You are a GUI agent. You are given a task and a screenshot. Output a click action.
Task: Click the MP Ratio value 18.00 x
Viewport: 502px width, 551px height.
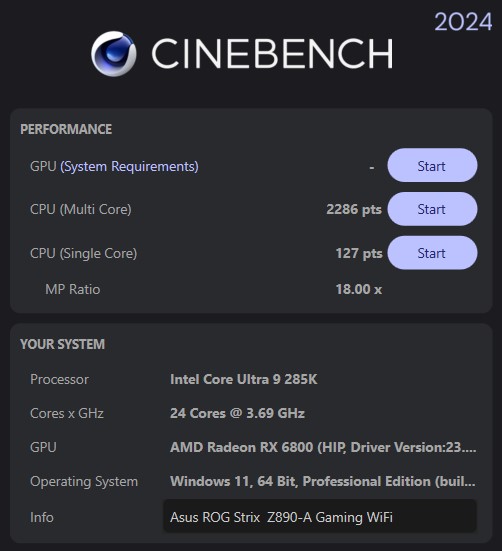(359, 289)
